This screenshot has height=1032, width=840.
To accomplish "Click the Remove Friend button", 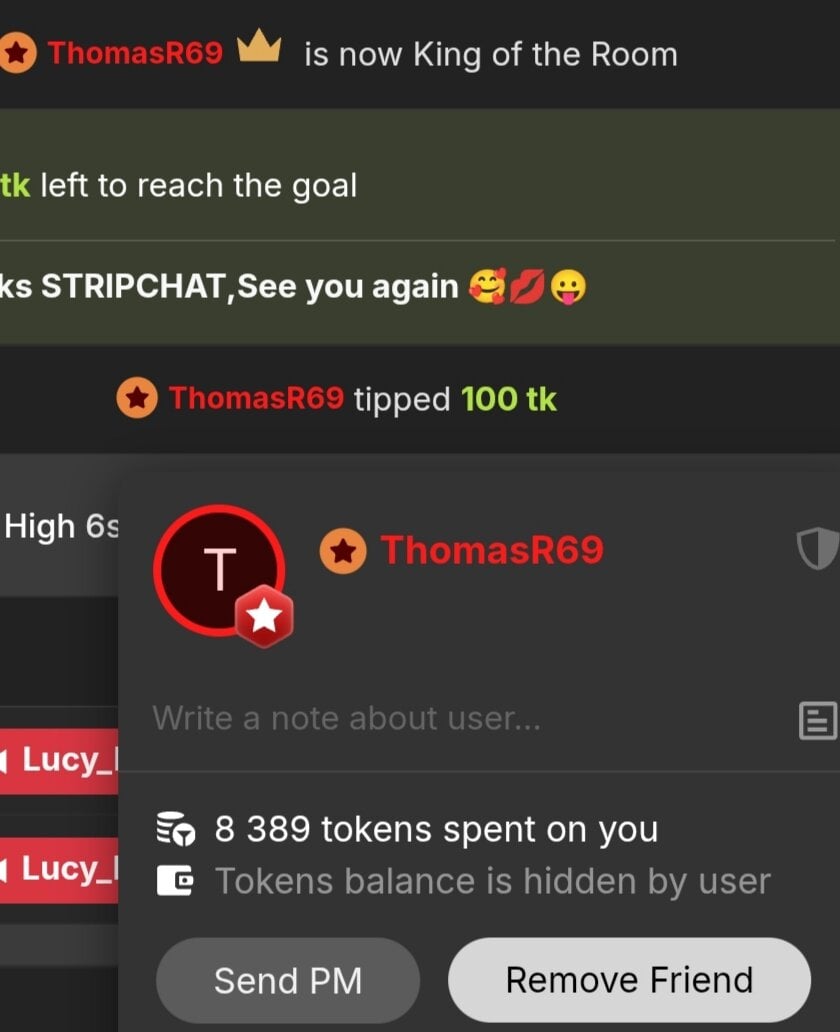I will point(629,979).
